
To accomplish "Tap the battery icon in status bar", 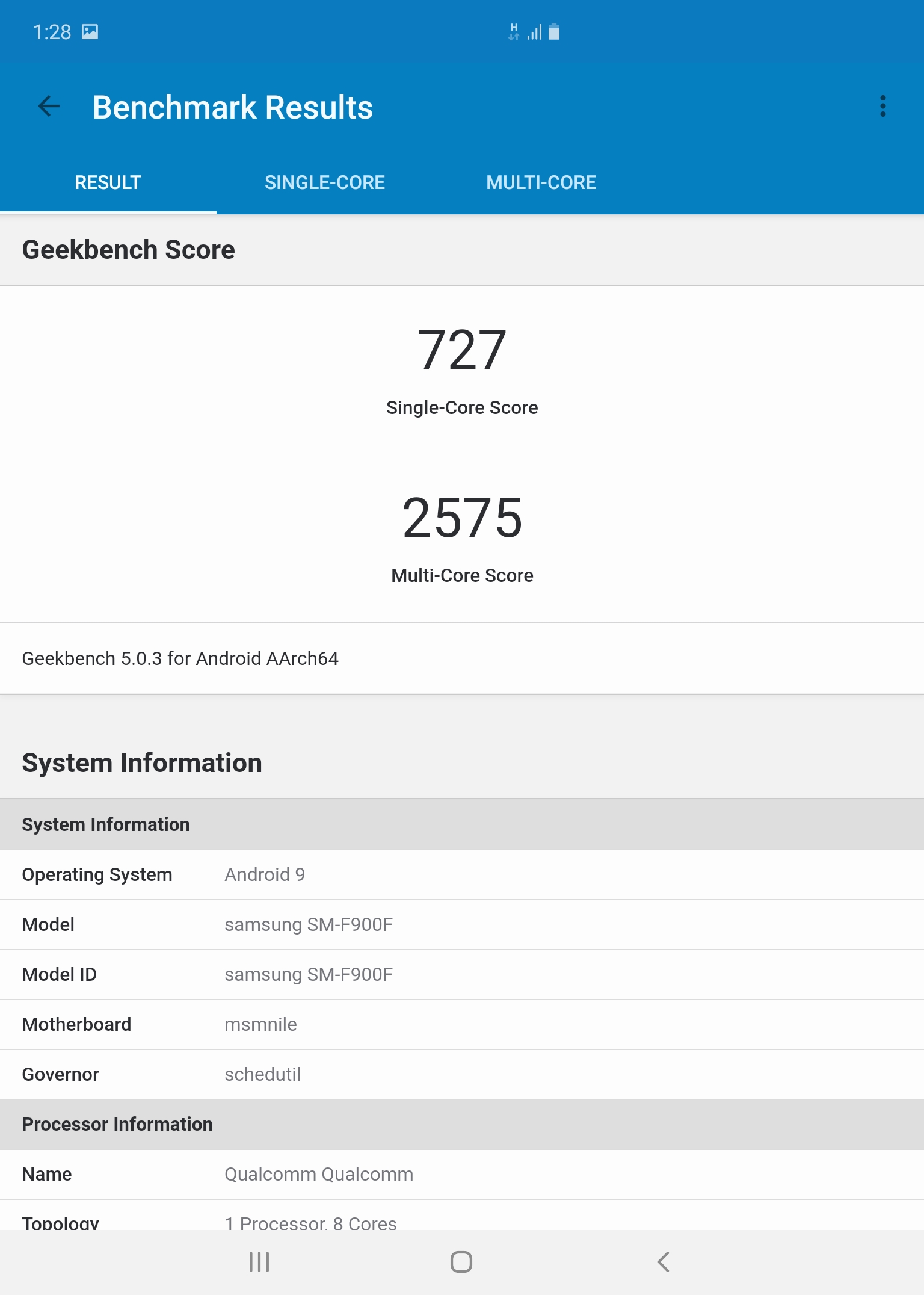I will (x=554, y=32).
